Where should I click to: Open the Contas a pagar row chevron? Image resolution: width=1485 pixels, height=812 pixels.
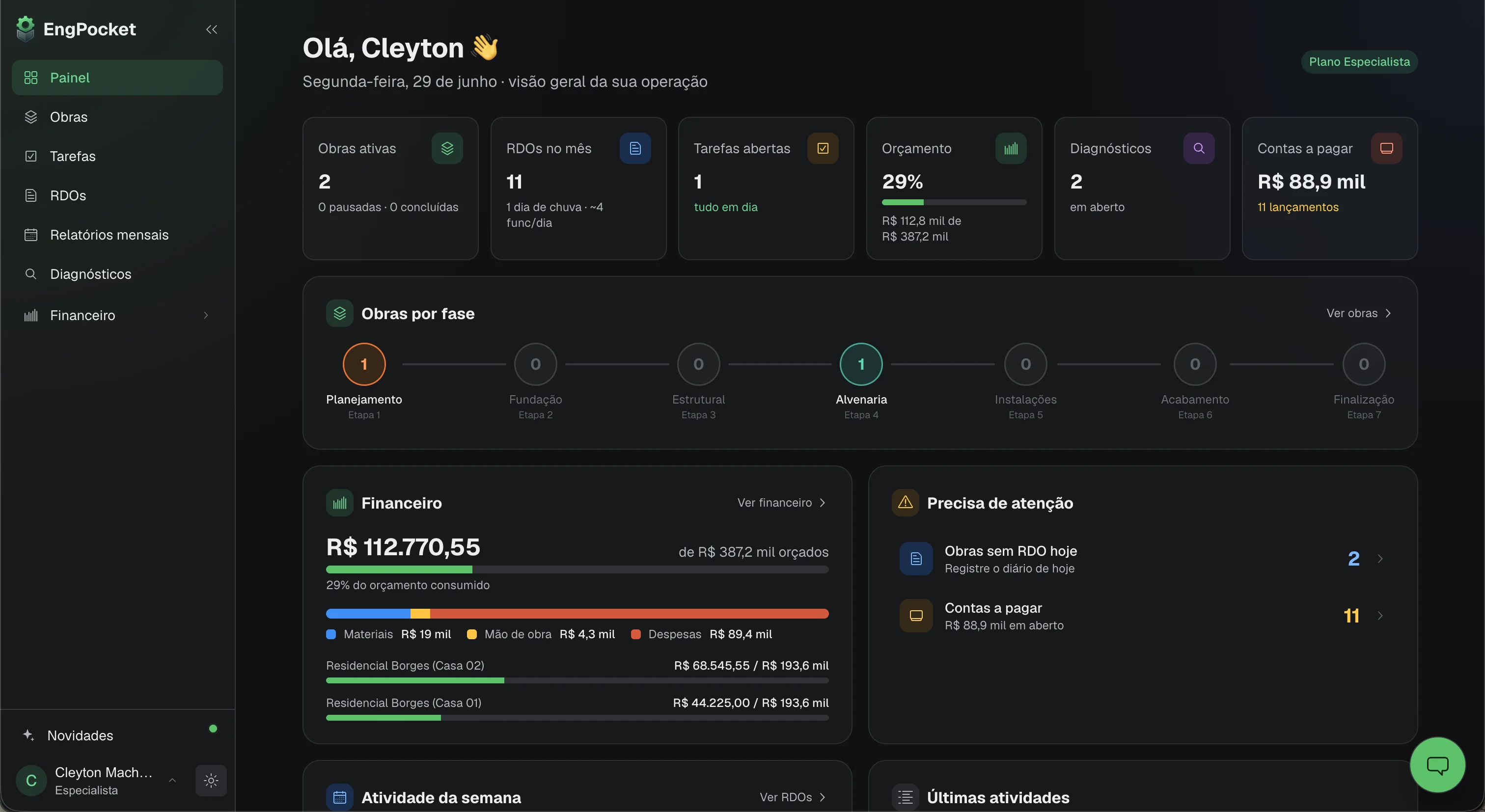(1380, 616)
